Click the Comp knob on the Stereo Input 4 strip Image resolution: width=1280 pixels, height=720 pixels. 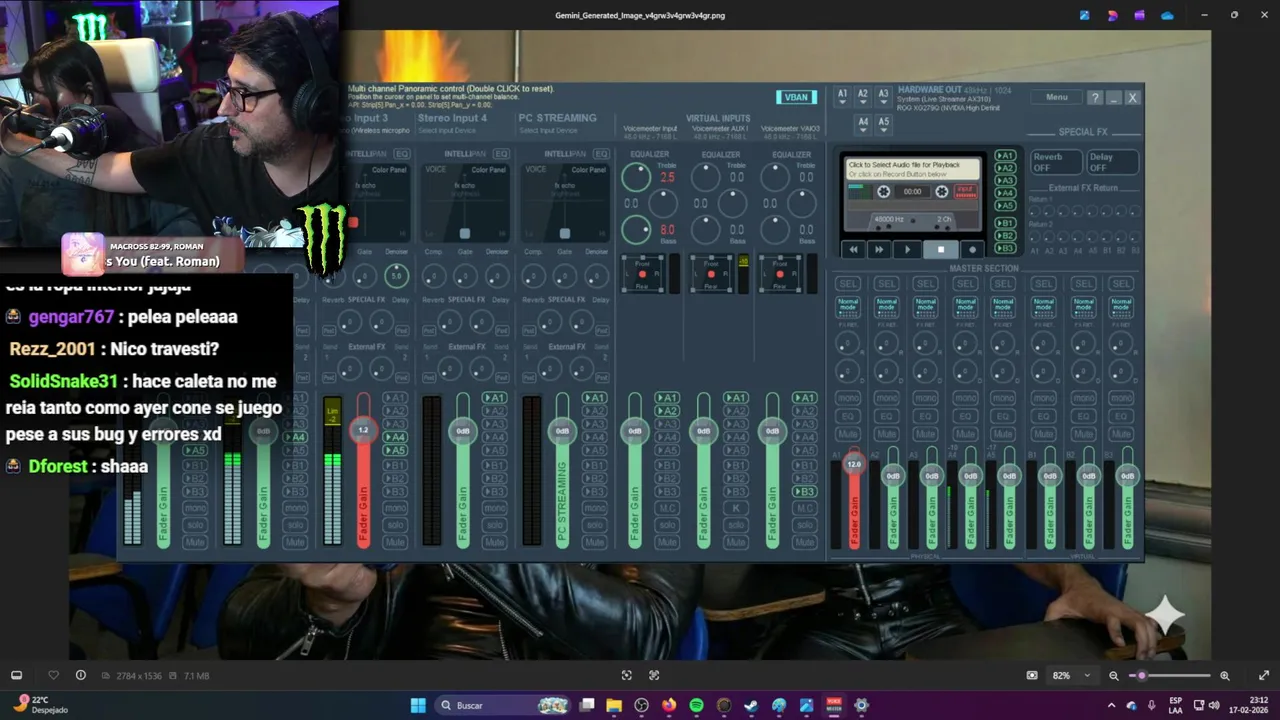[433, 276]
